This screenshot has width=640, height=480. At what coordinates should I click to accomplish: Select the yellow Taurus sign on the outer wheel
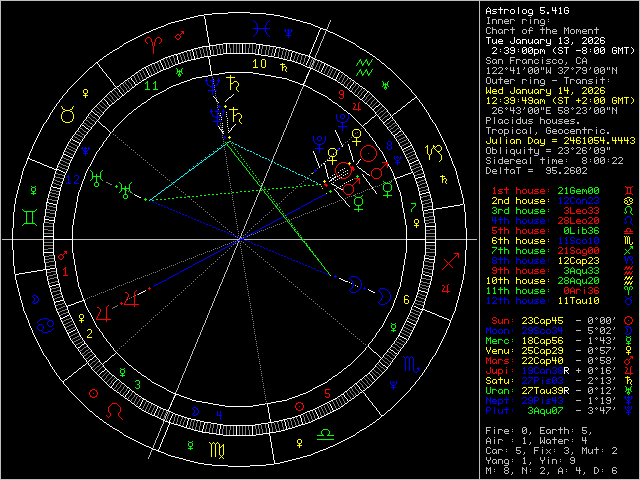[67, 116]
